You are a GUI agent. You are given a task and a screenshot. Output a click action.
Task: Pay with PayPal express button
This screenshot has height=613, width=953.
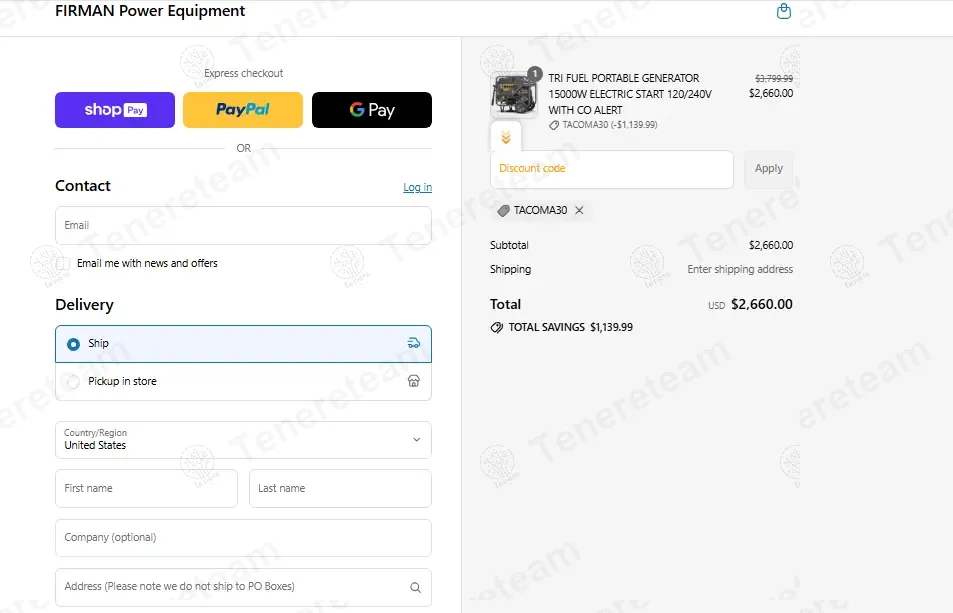(243, 110)
